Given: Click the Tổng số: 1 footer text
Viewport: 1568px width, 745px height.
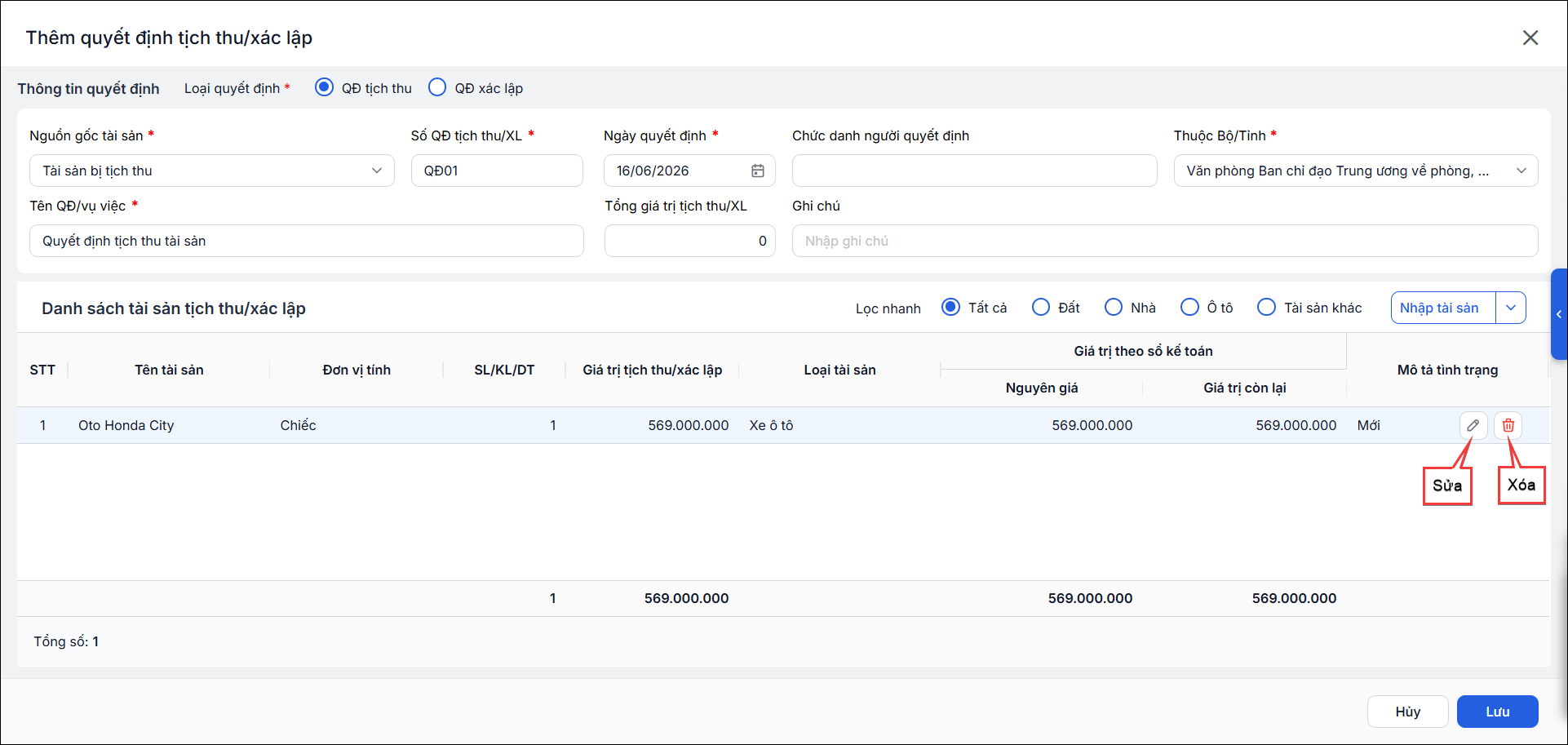Looking at the screenshot, I should tap(66, 641).
